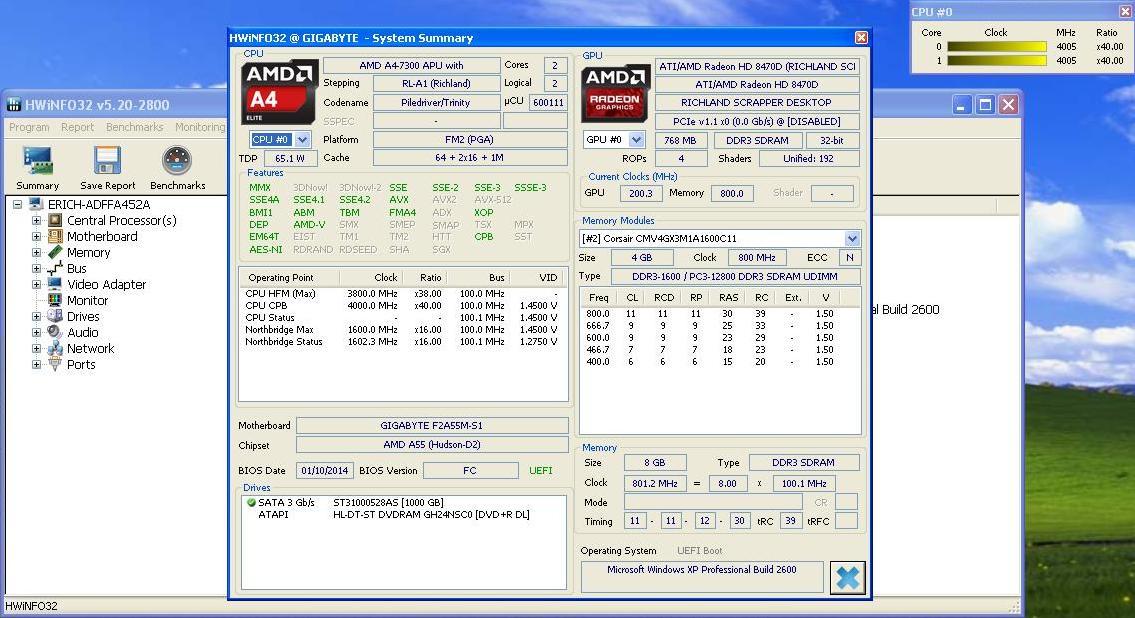Expand the Drives tree node
Screen dimensions: 1135x618
click(36, 316)
